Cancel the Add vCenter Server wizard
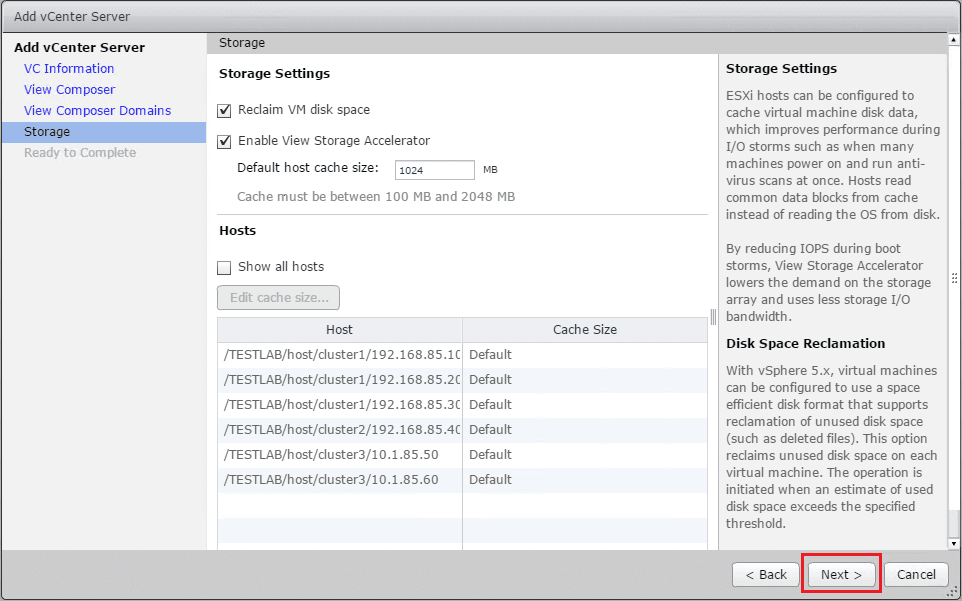The height and width of the screenshot is (601, 962). 916,575
